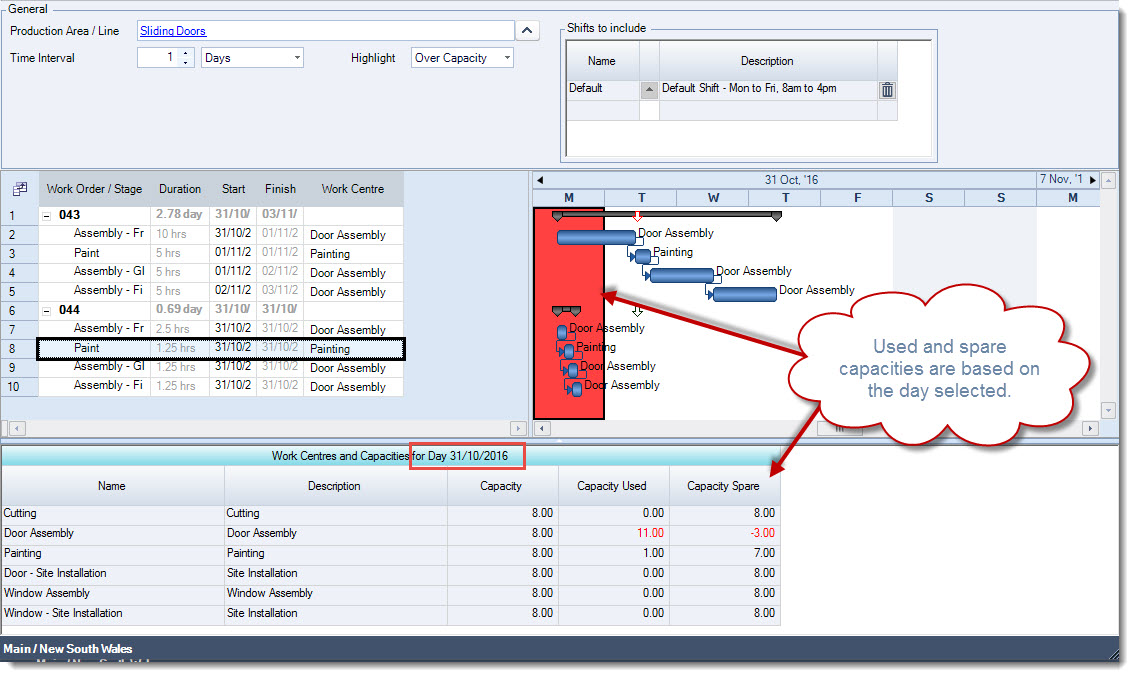Open the Sliding Doors production line link
The height and width of the screenshot is (677, 1134).
point(173,31)
